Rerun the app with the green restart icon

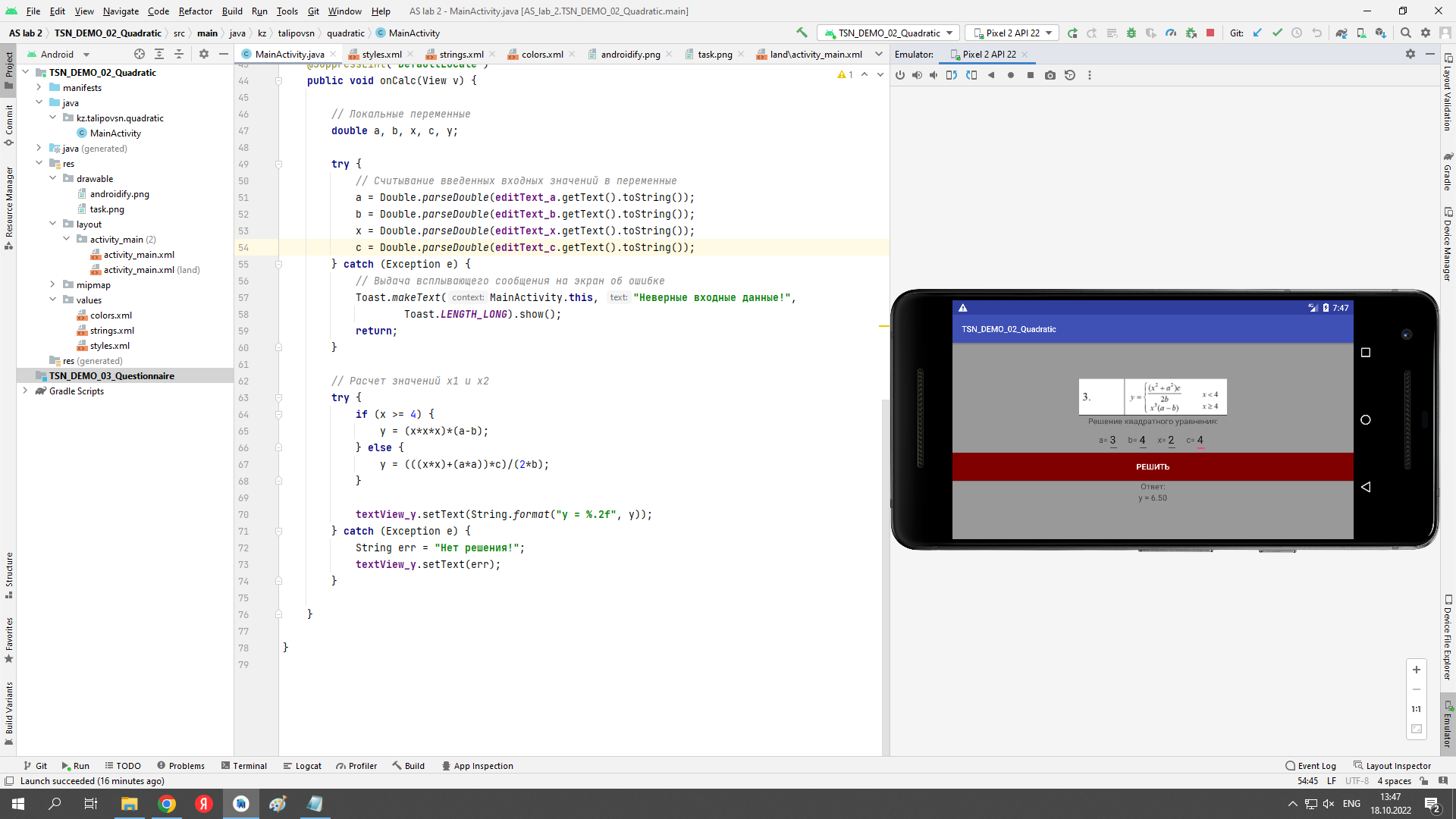[1072, 33]
